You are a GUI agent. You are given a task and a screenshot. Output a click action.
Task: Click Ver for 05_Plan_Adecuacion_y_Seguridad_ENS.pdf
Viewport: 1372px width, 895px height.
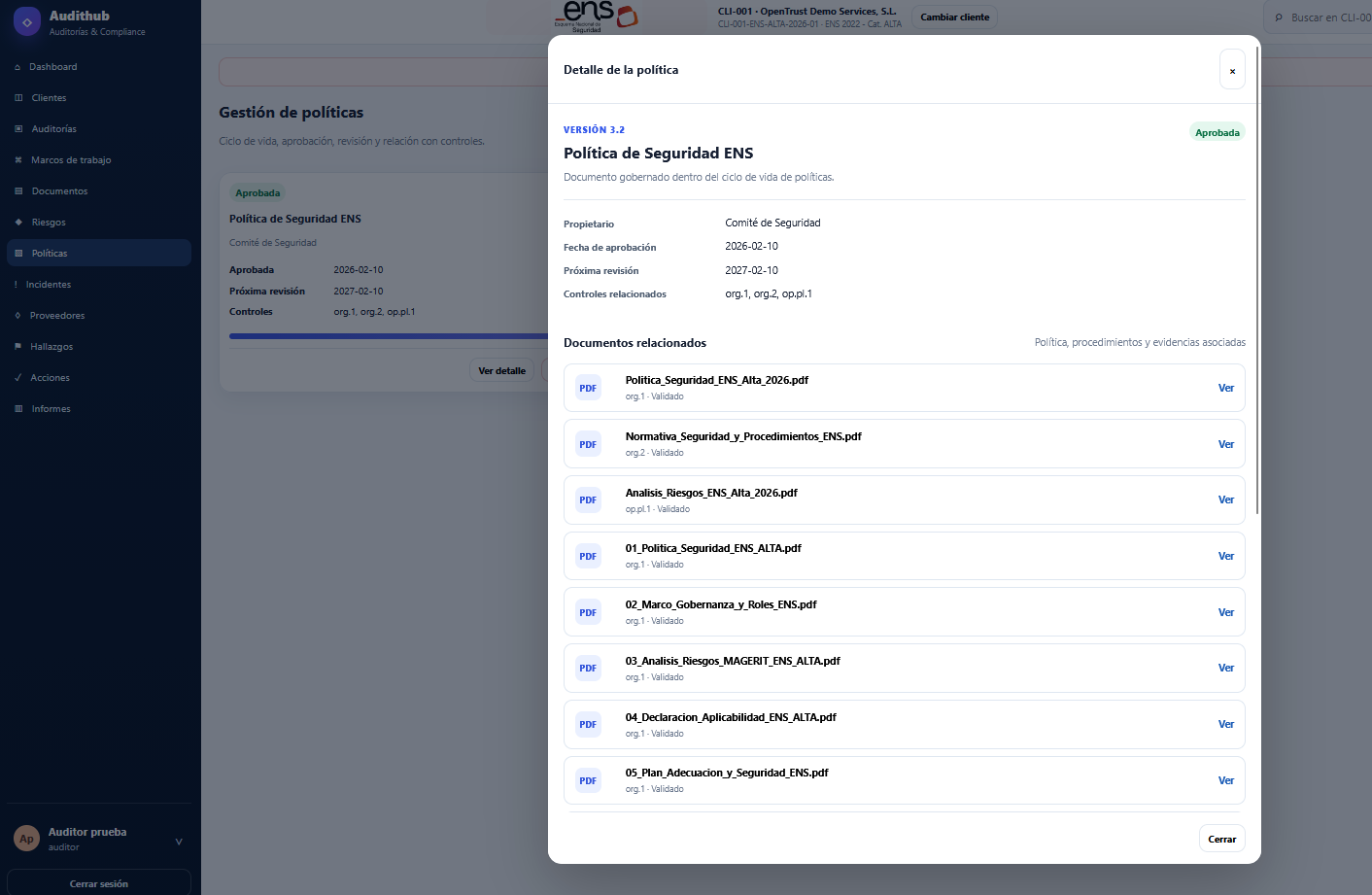click(1226, 780)
